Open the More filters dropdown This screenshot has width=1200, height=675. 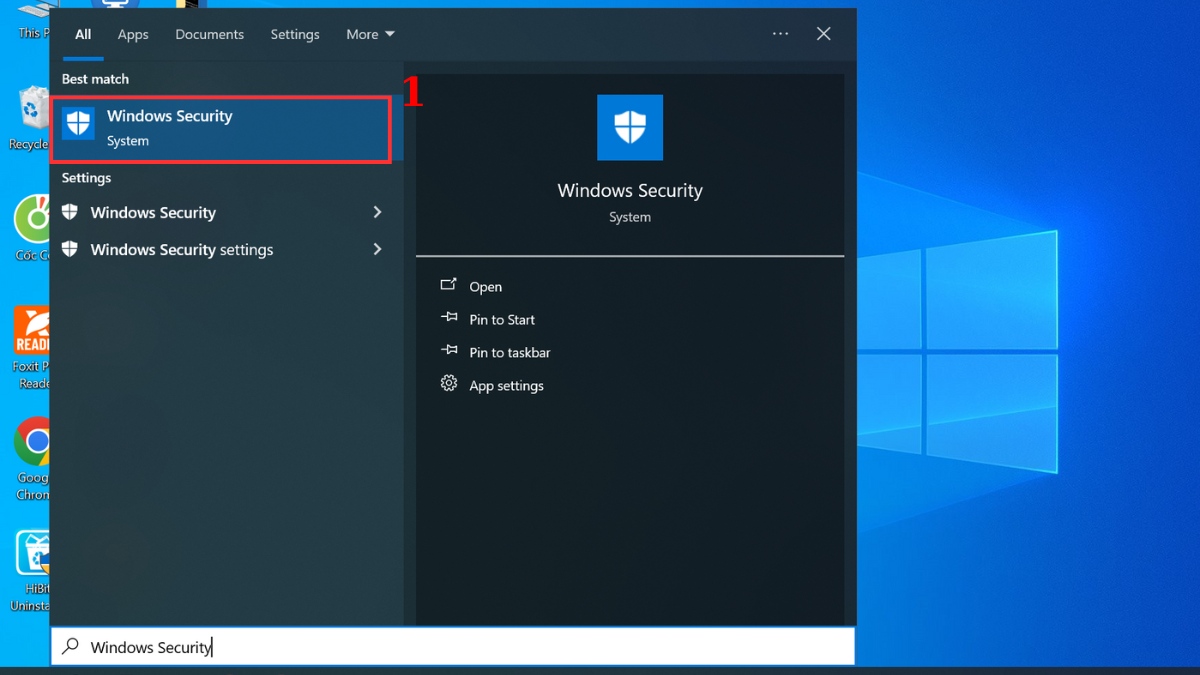[x=369, y=33]
